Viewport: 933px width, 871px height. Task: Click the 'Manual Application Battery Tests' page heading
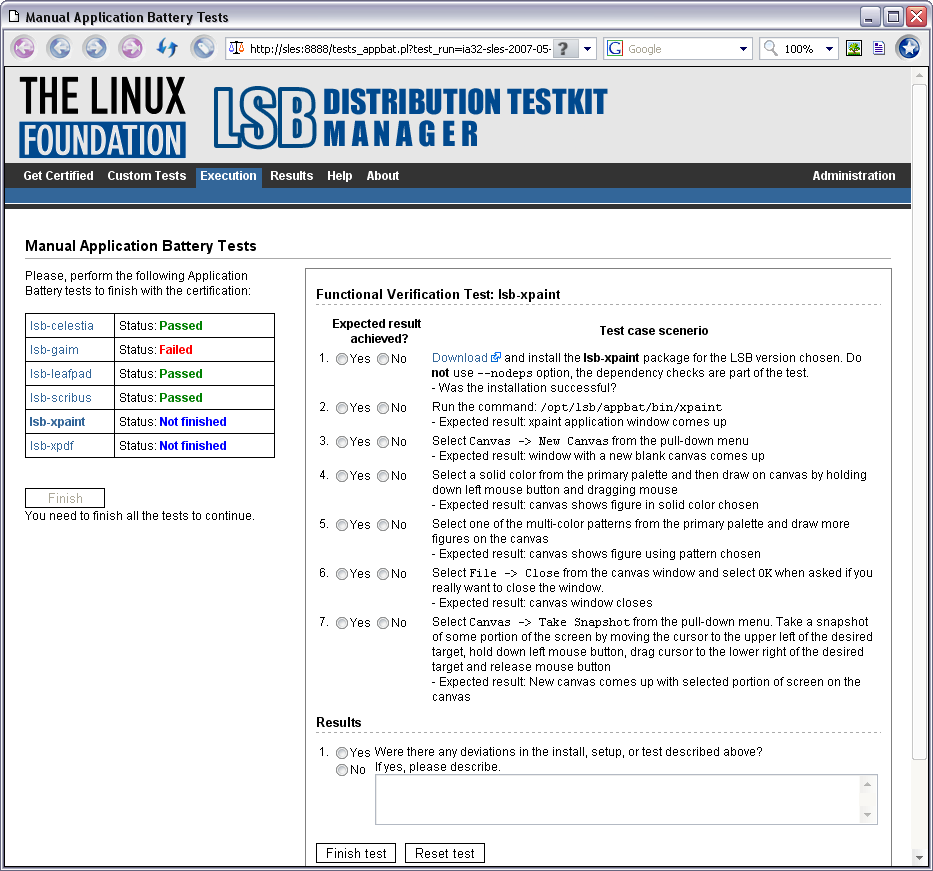[140, 246]
